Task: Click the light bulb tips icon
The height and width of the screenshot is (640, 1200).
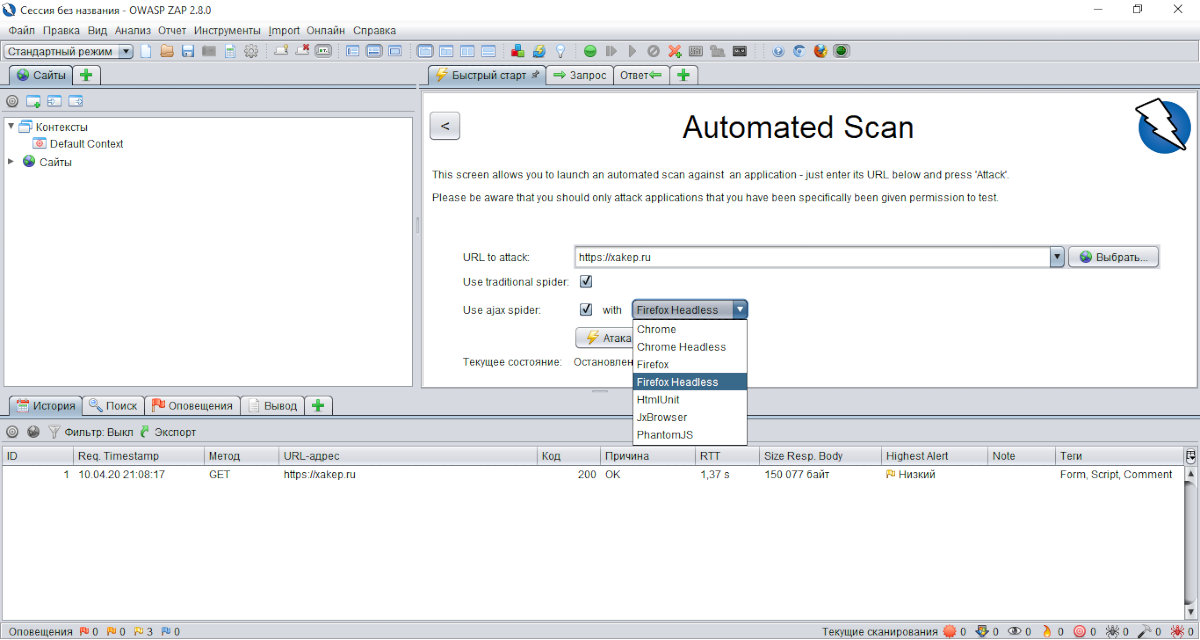Action: 561,51
